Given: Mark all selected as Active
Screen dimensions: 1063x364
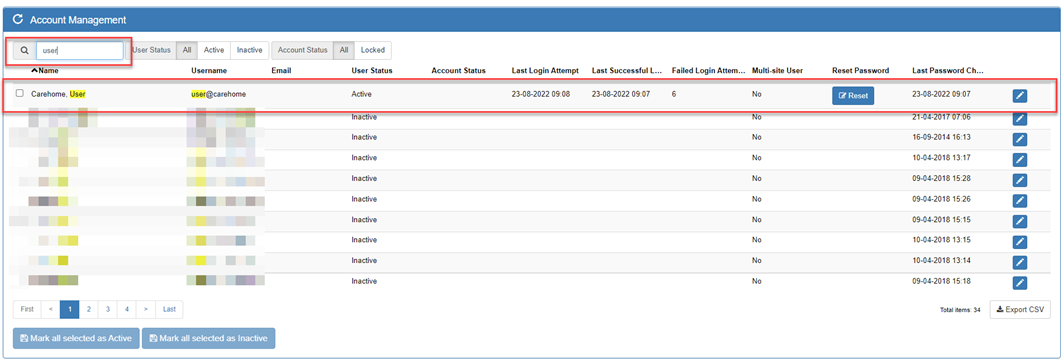Looking at the screenshot, I should [76, 338].
